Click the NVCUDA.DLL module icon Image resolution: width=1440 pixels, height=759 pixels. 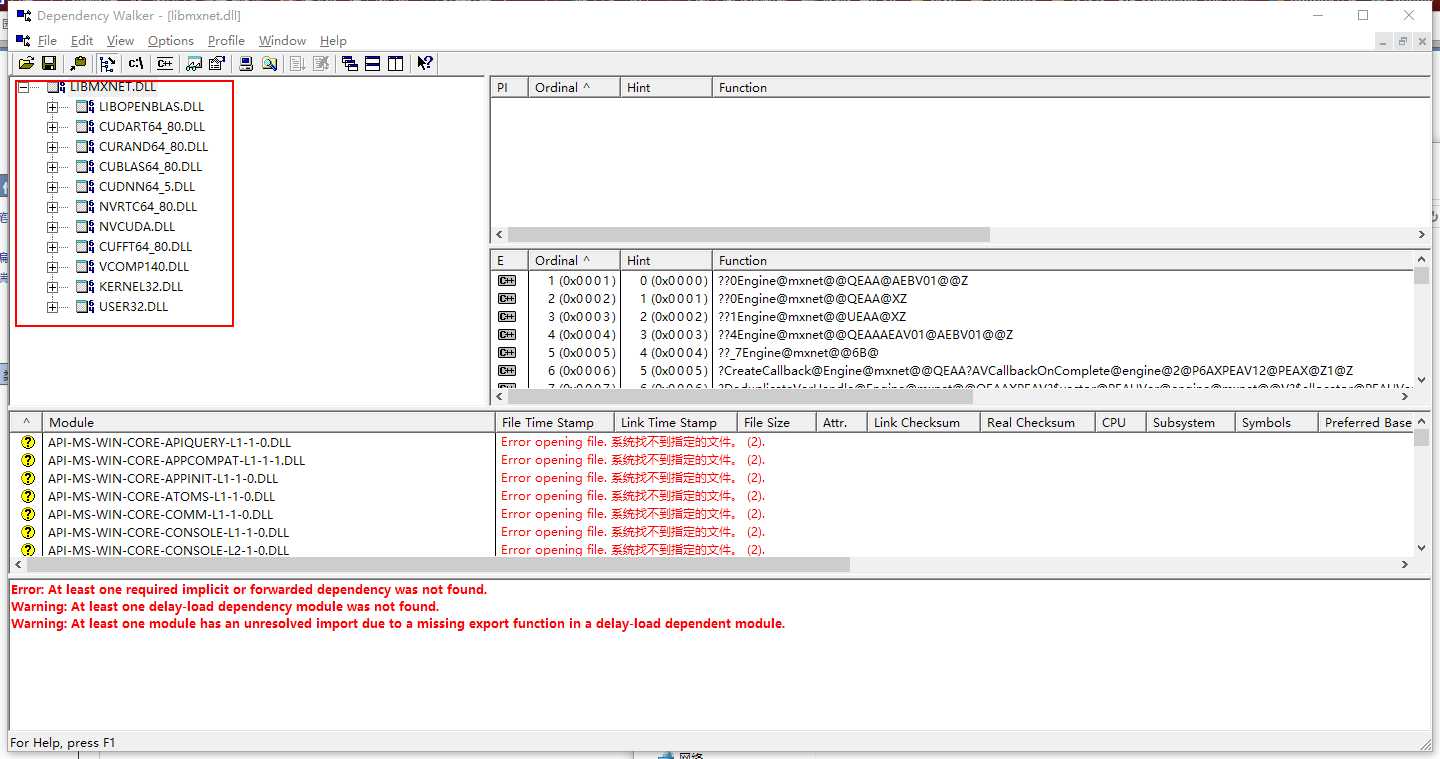tap(85, 227)
